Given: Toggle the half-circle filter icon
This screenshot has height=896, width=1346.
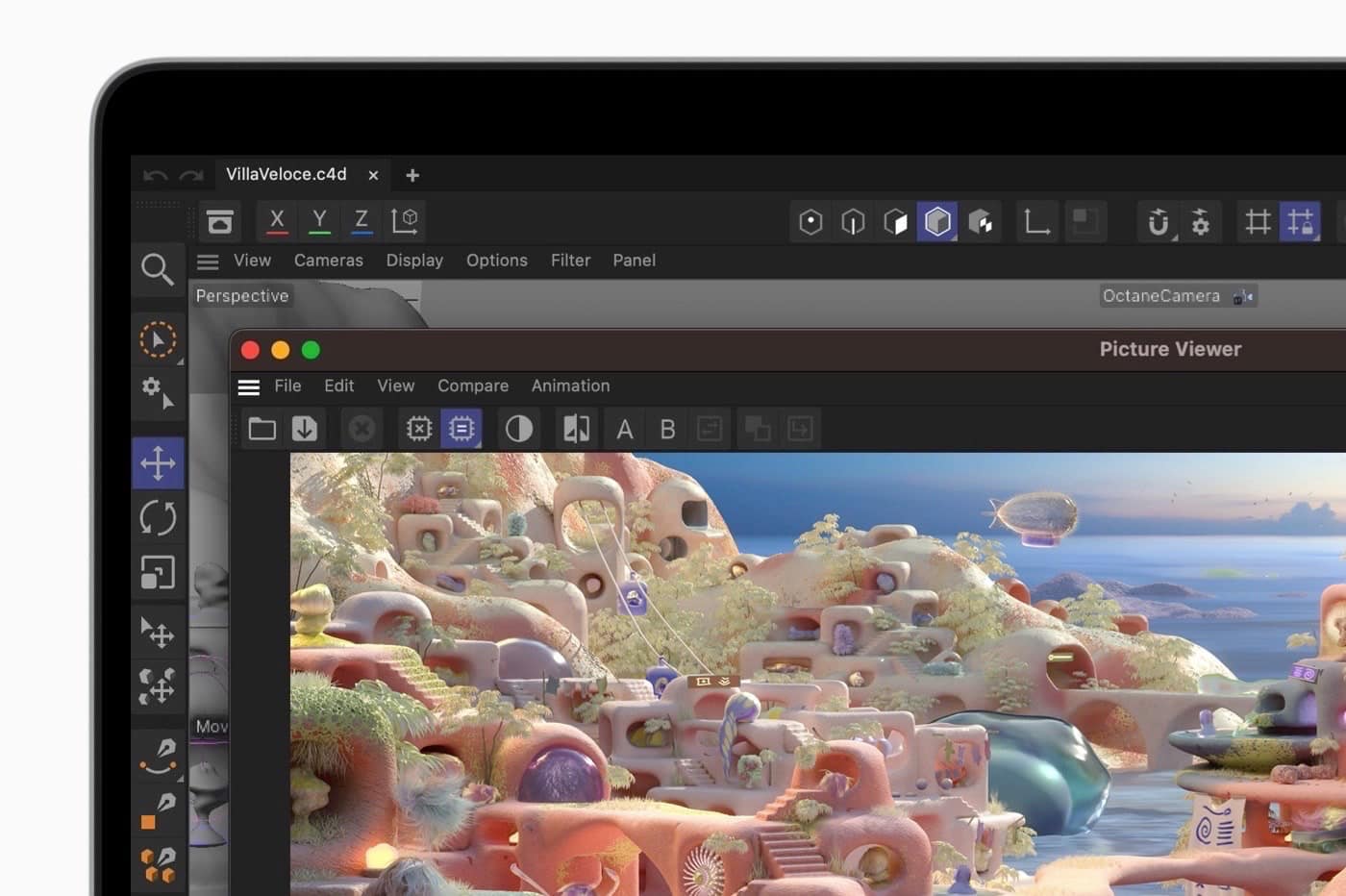Looking at the screenshot, I should [519, 429].
